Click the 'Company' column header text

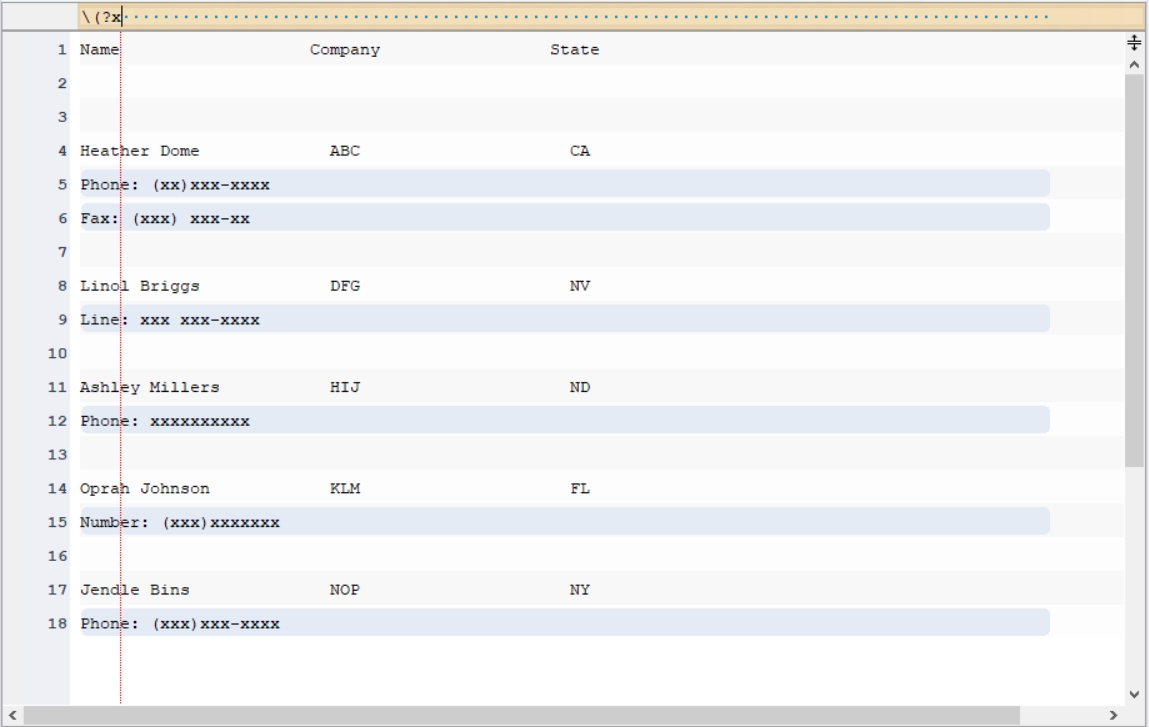coord(344,50)
